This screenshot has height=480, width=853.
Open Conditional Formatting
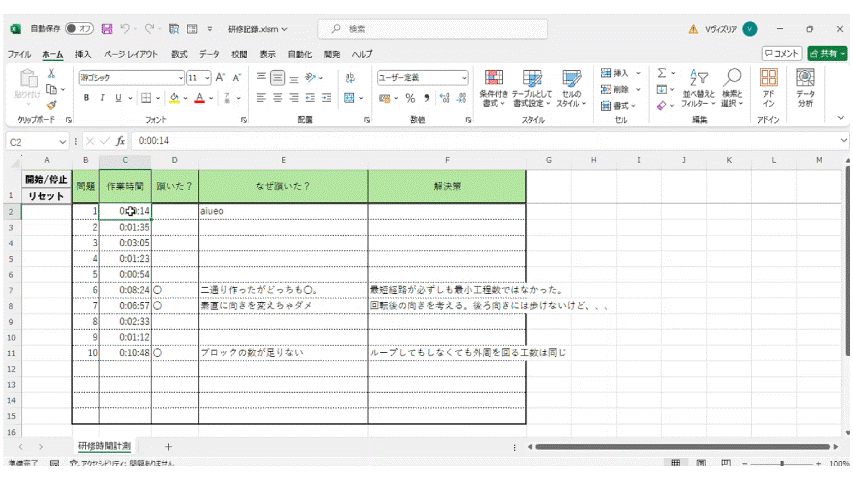pos(493,88)
